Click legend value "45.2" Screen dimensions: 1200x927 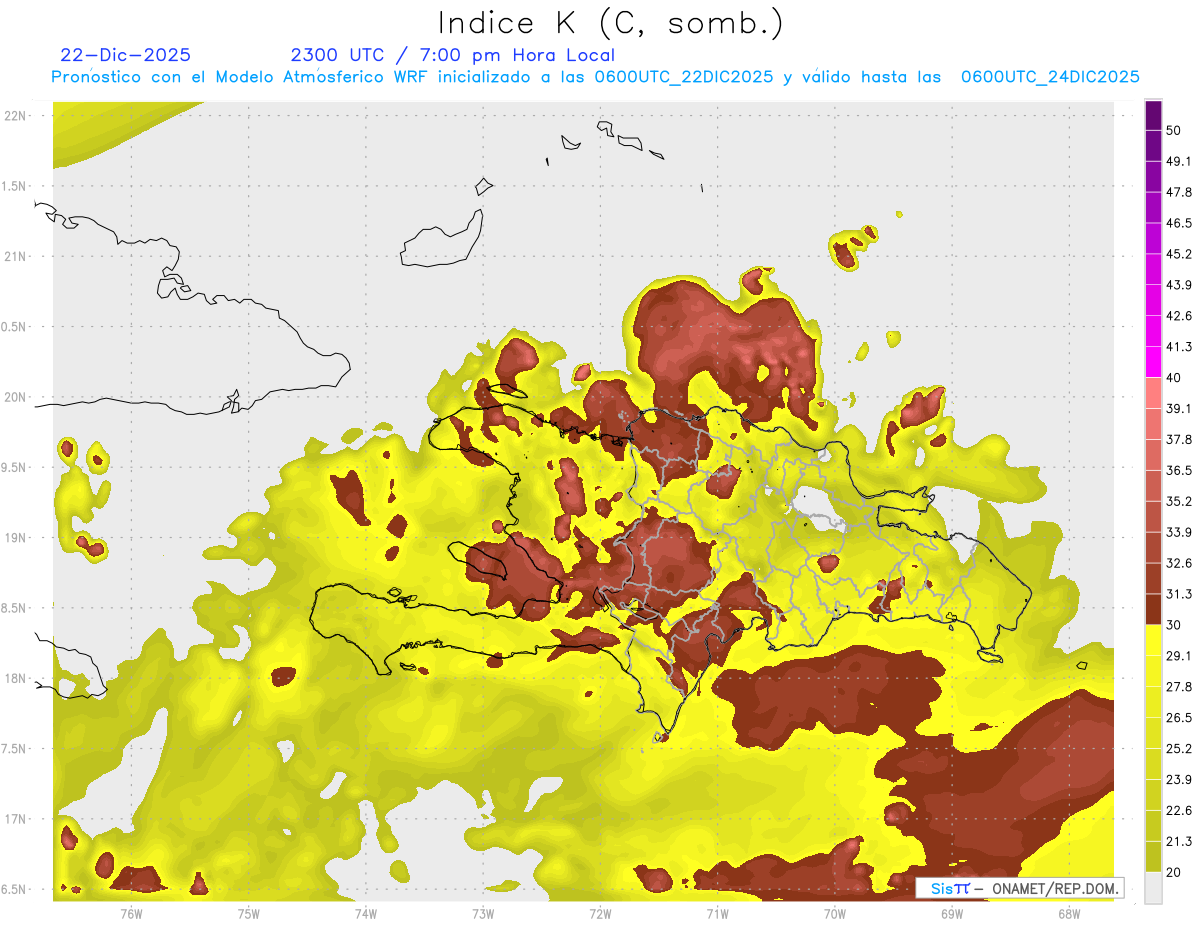click(x=1179, y=255)
